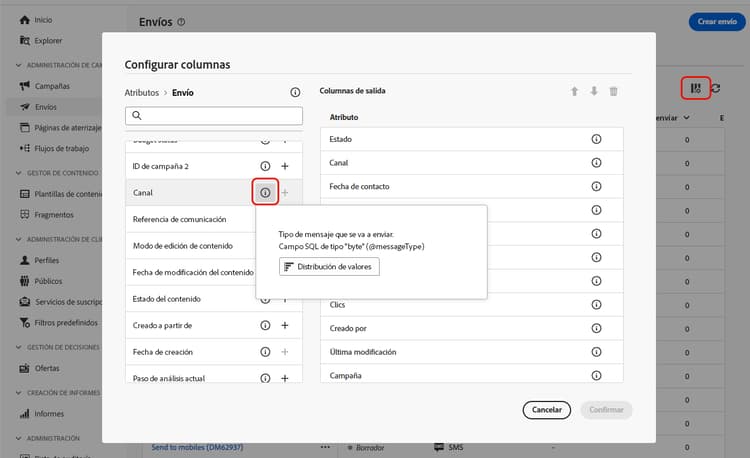This screenshot has width=750, height=458.
Task: Focus the attribute search field
Action: pos(214,116)
